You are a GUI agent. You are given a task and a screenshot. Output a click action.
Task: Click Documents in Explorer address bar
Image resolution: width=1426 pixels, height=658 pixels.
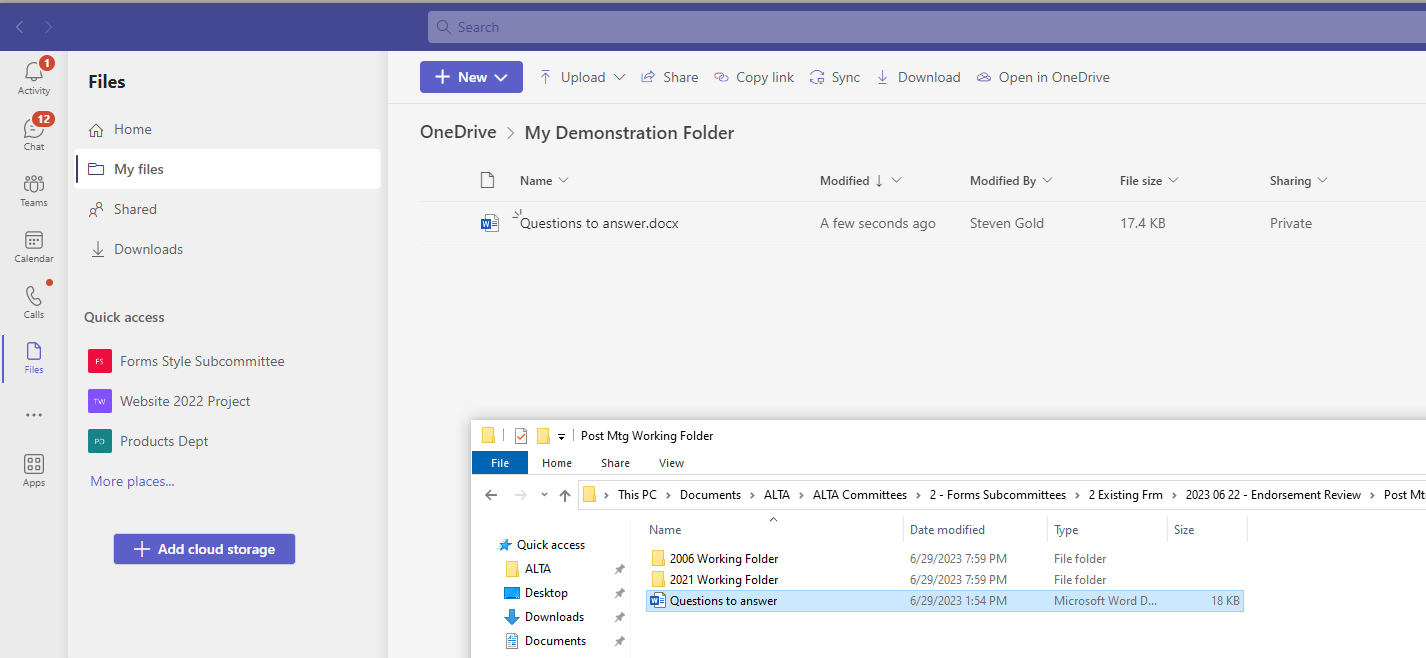(x=710, y=495)
